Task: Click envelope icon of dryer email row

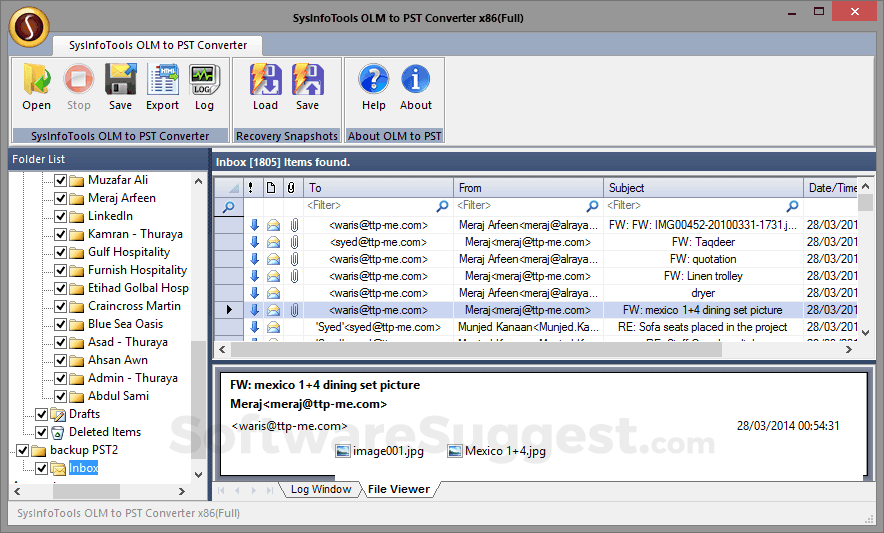Action: [x=273, y=293]
